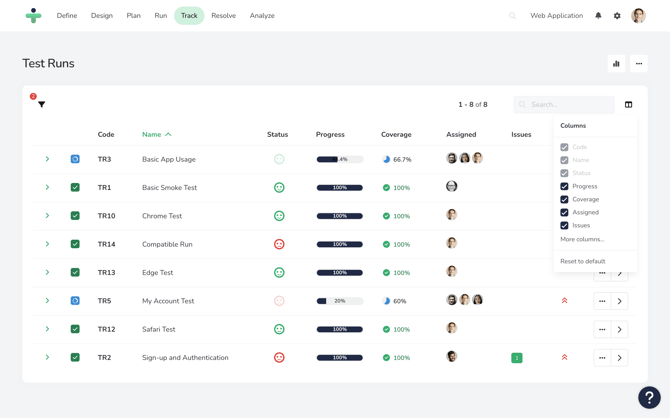Click TR5 in-progress state icon

tap(75, 301)
